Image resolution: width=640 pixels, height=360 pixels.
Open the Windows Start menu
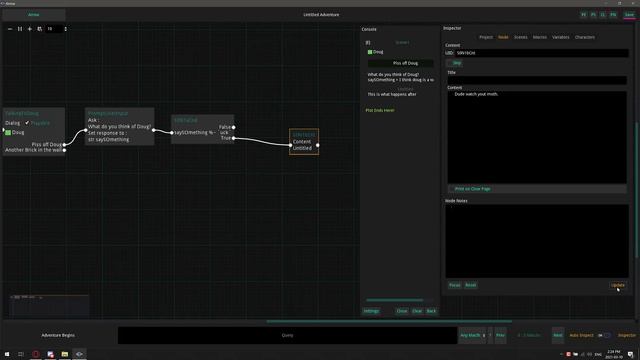point(7,354)
